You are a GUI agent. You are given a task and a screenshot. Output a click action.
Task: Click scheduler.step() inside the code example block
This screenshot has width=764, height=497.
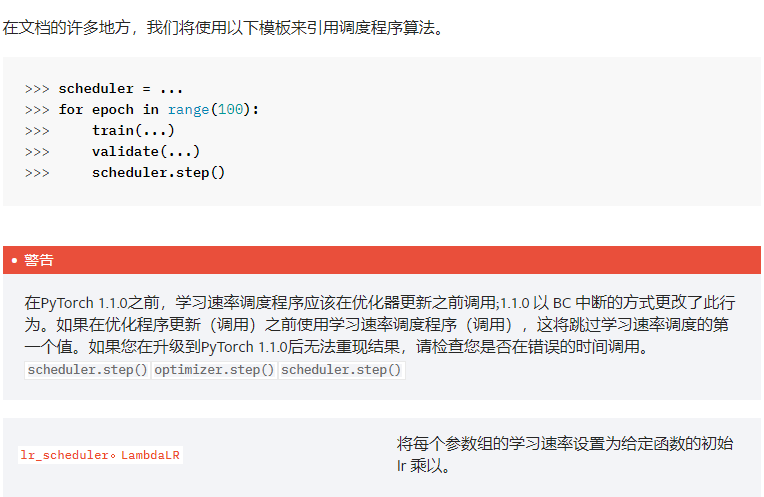pyautogui.click(x=158, y=172)
